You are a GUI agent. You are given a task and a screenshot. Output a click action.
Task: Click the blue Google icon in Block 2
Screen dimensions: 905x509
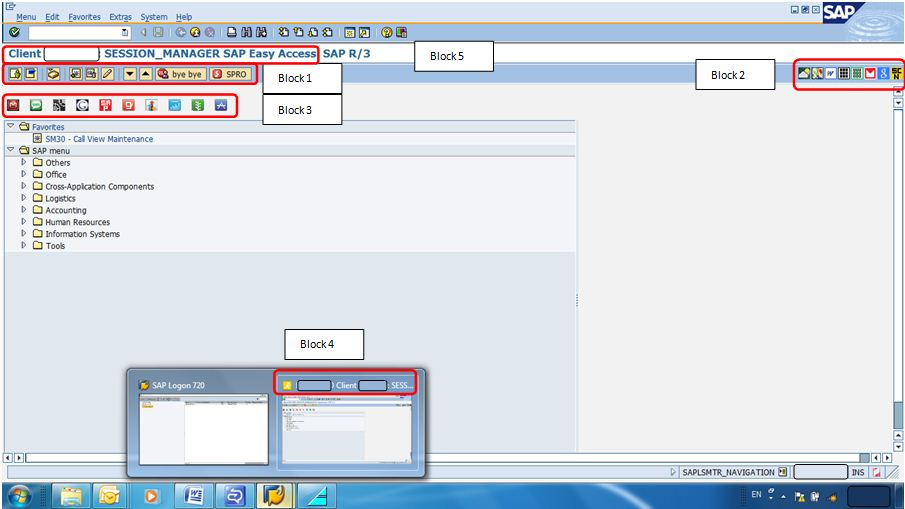point(883,73)
